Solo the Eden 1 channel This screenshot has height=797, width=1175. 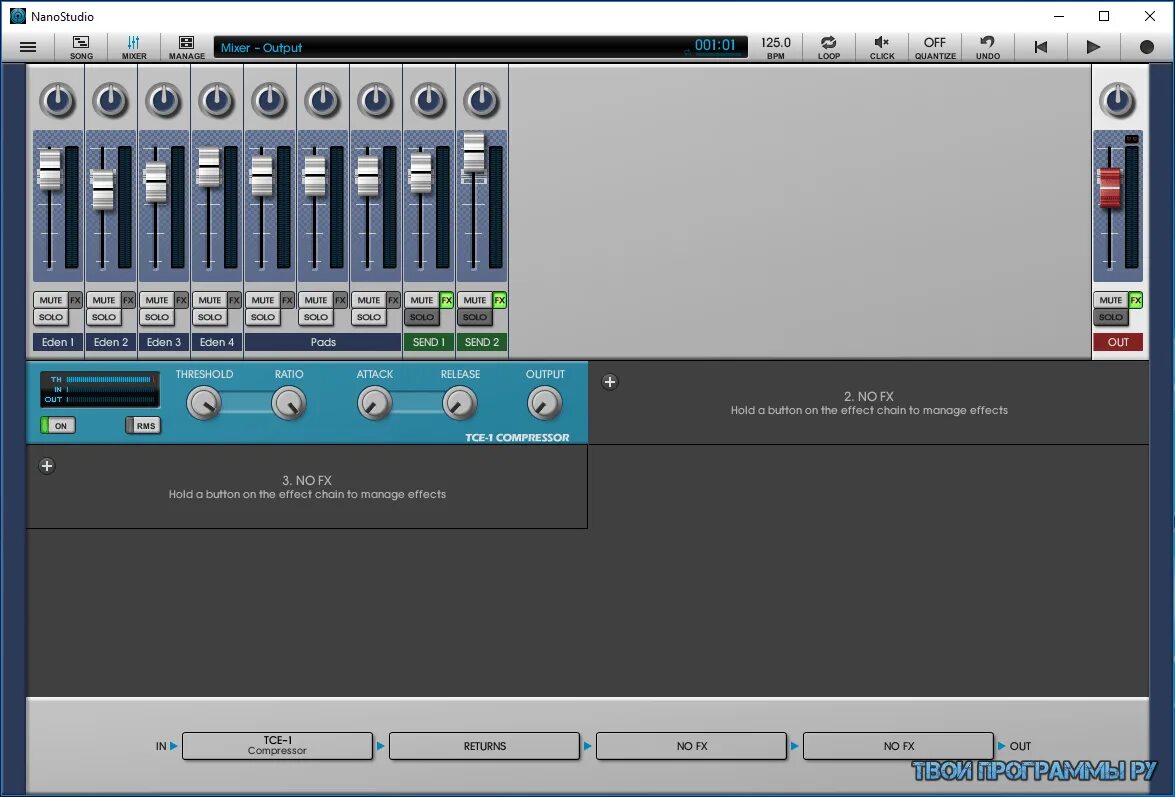pos(50,318)
